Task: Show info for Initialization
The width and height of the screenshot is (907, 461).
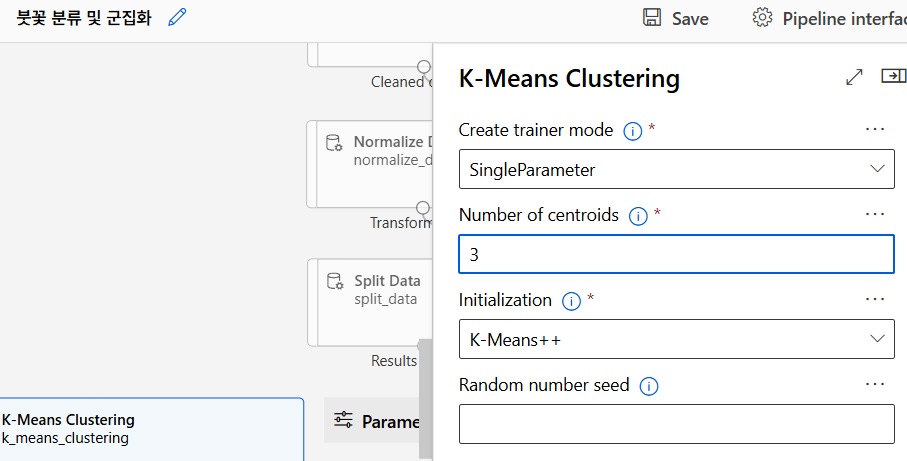Action: click(x=572, y=300)
